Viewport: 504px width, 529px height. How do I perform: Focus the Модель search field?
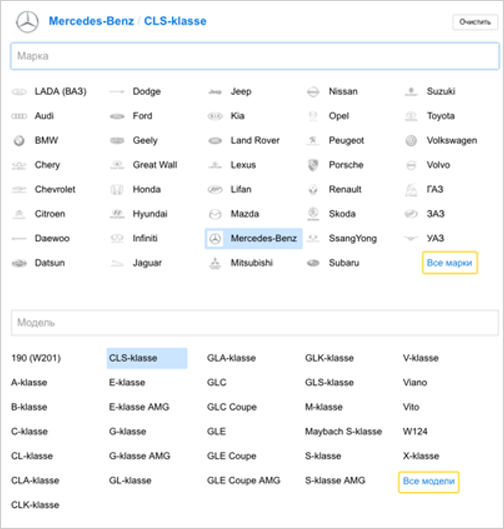click(255, 323)
